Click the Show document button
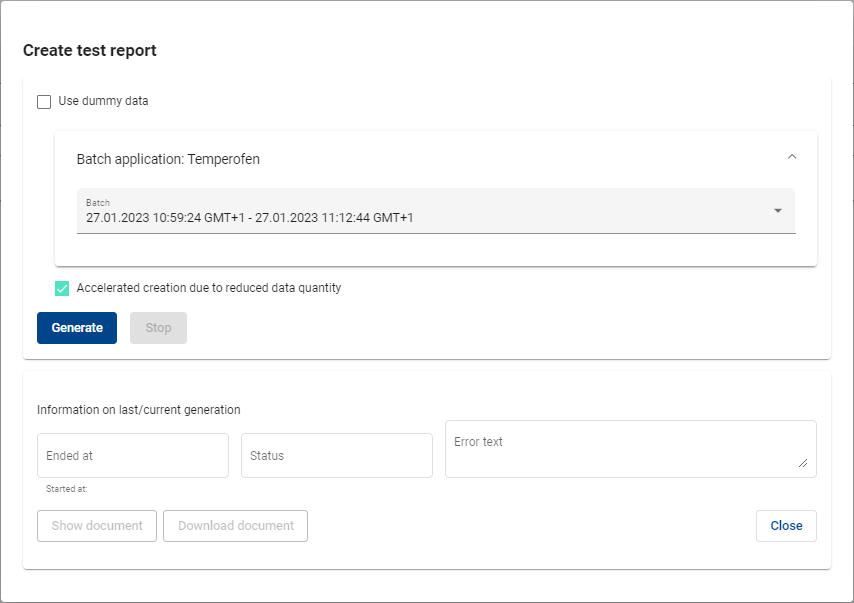Viewport: 854px width, 603px height. point(97,526)
